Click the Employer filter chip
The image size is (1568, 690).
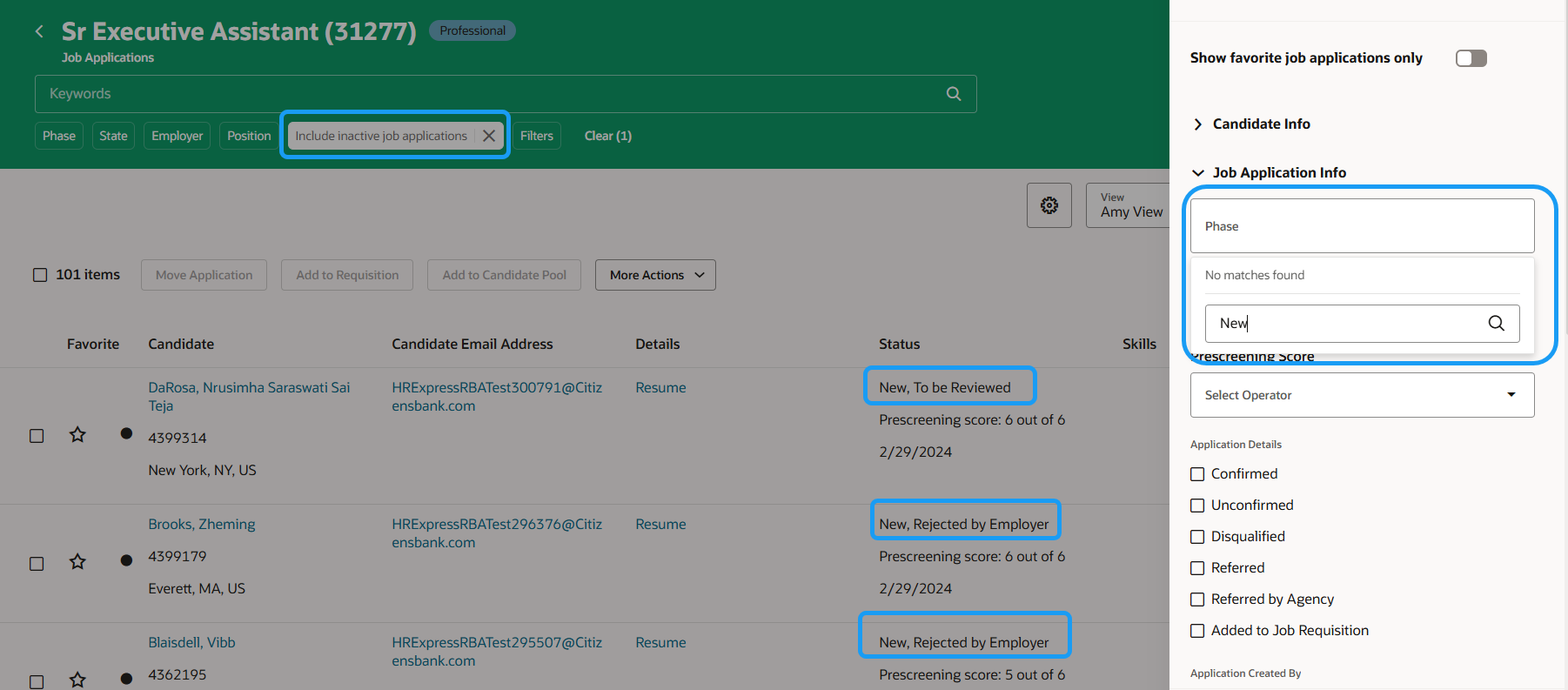(x=177, y=136)
